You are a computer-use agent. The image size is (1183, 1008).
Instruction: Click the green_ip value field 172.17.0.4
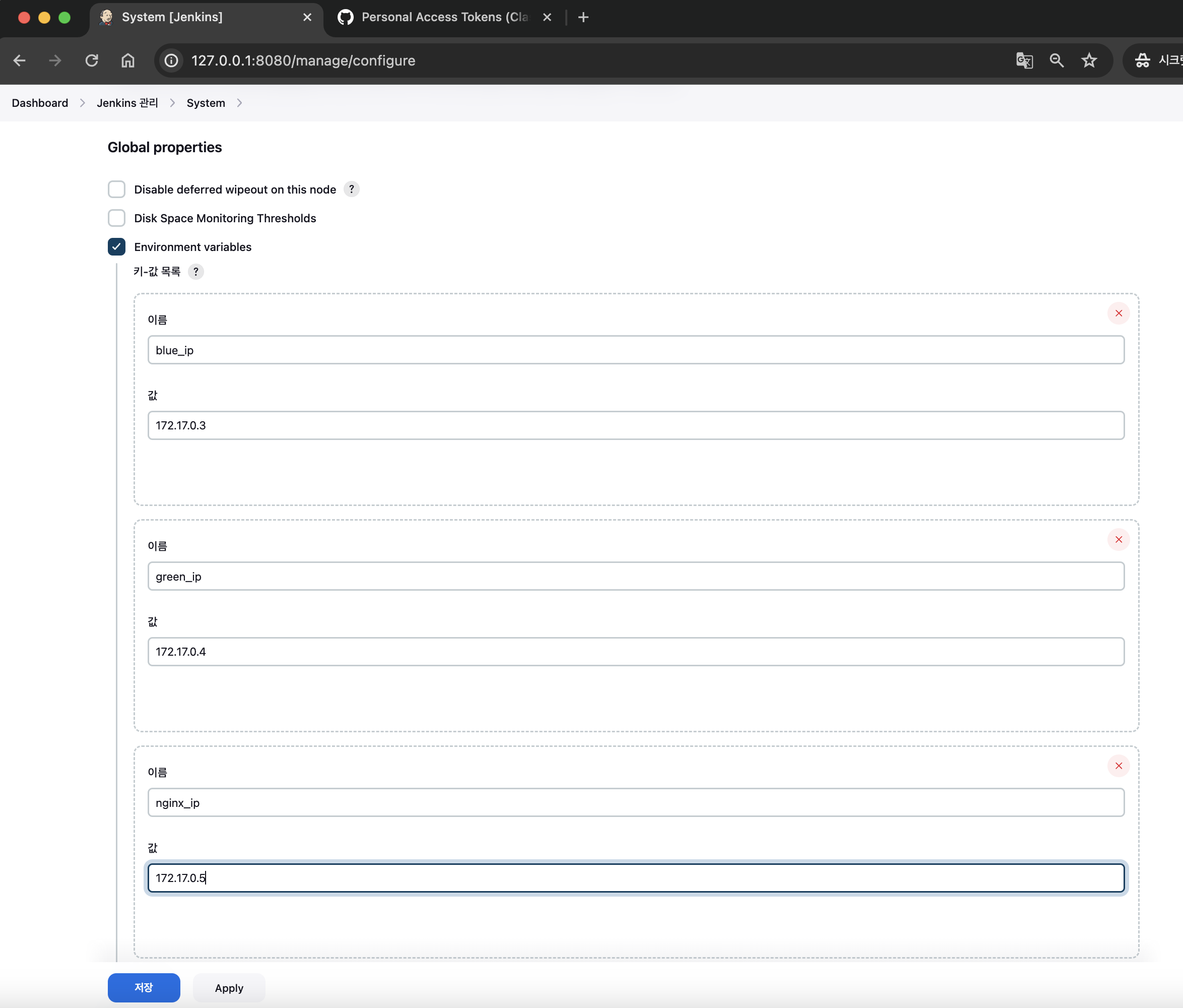[x=635, y=652]
